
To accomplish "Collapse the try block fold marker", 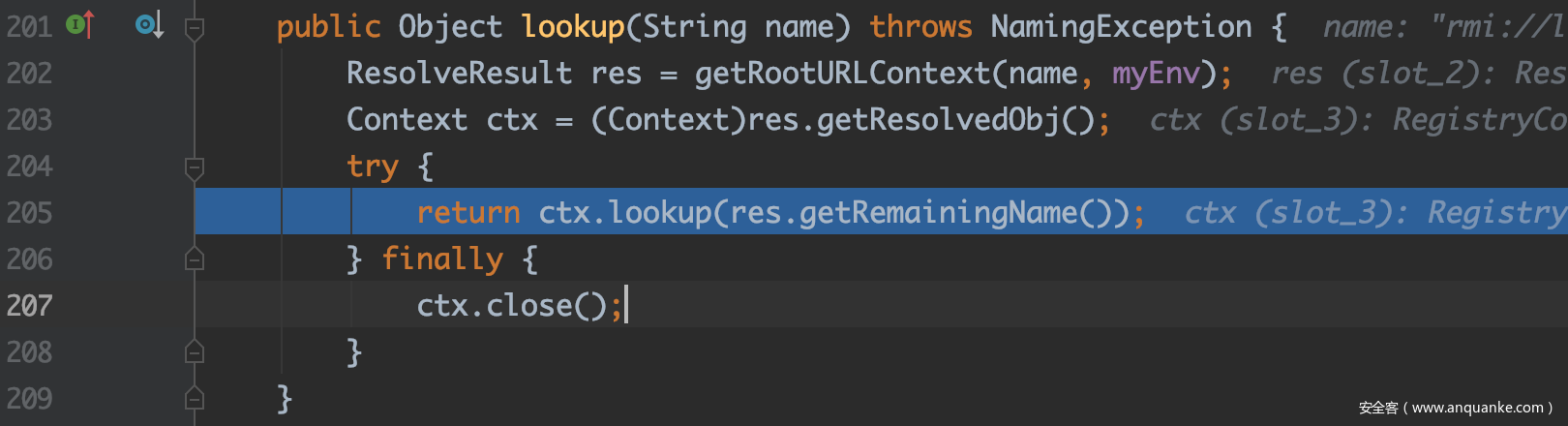I will [x=194, y=168].
